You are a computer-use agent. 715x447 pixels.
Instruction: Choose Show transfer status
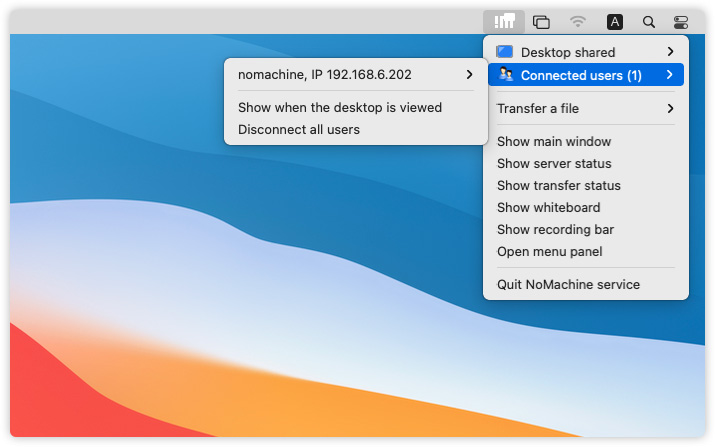point(558,186)
